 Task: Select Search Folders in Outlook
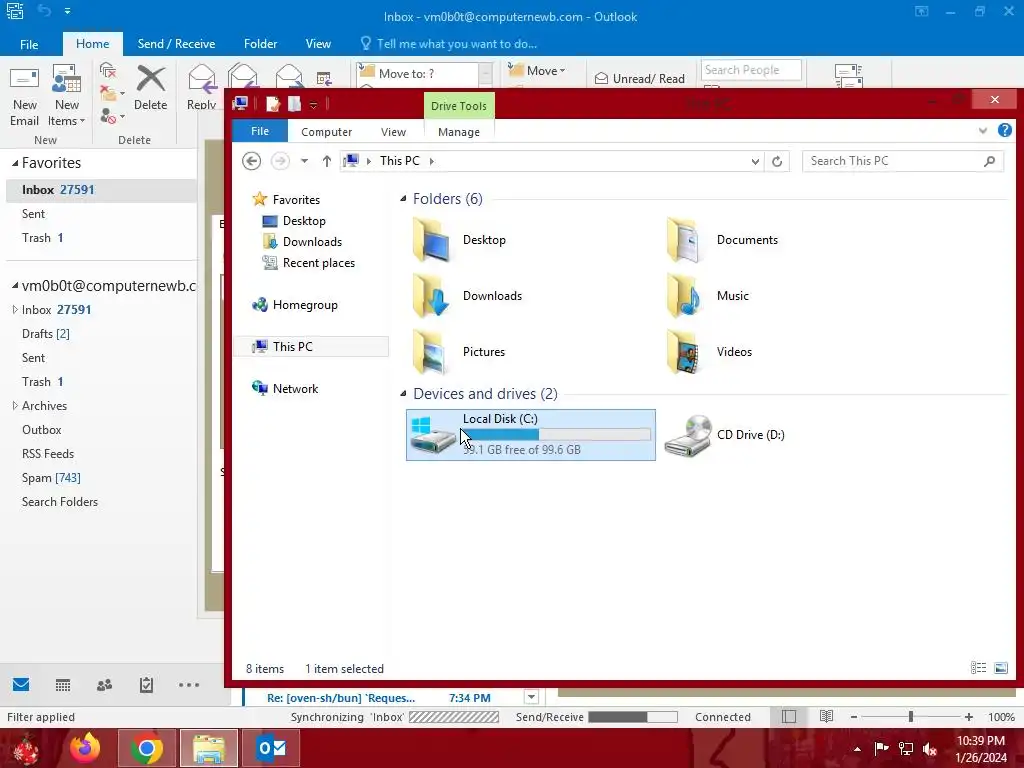click(59, 502)
